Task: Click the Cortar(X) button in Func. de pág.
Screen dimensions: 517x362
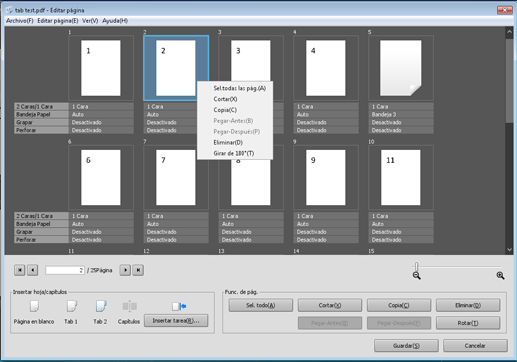Action: [330, 305]
